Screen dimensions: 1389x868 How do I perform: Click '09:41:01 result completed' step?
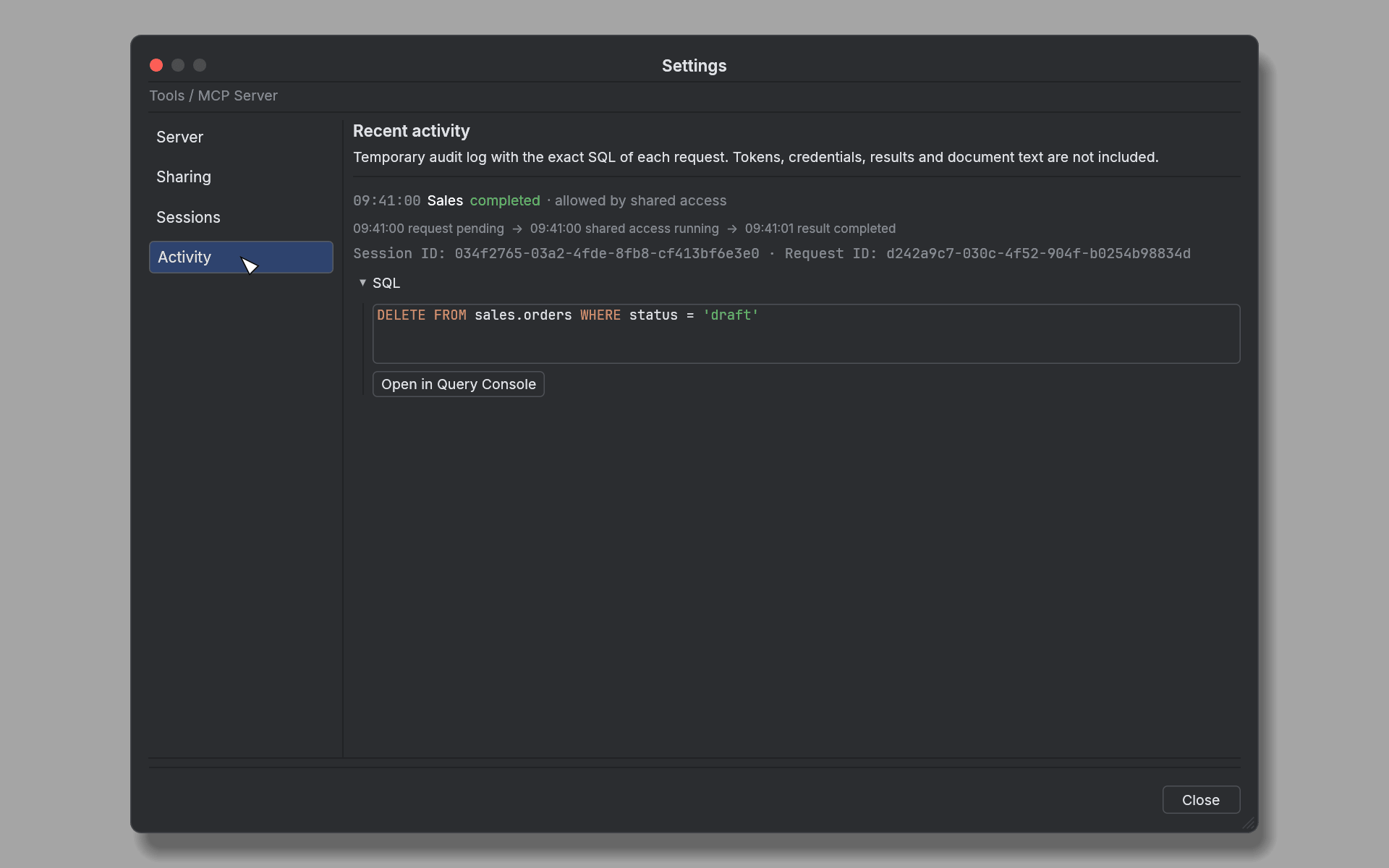[x=820, y=229]
